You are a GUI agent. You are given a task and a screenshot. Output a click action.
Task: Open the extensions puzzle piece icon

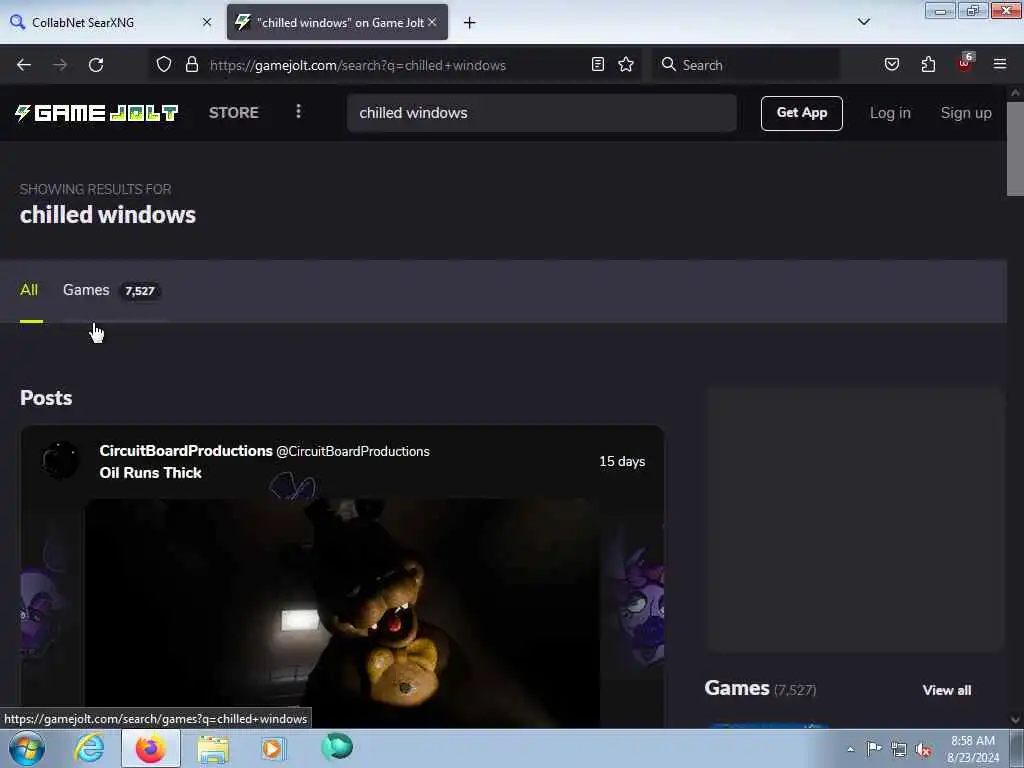(928, 65)
